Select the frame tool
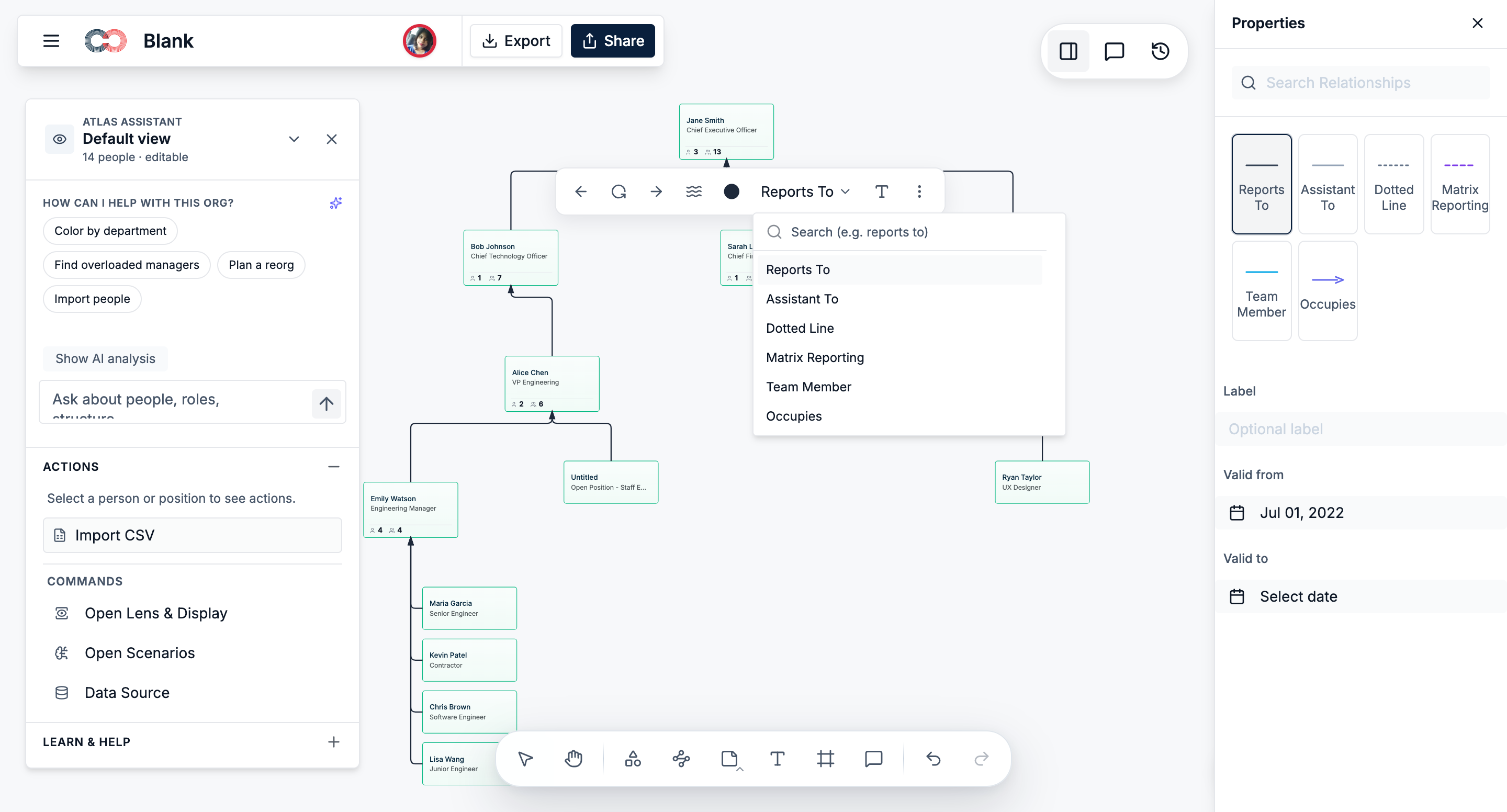 [826, 759]
